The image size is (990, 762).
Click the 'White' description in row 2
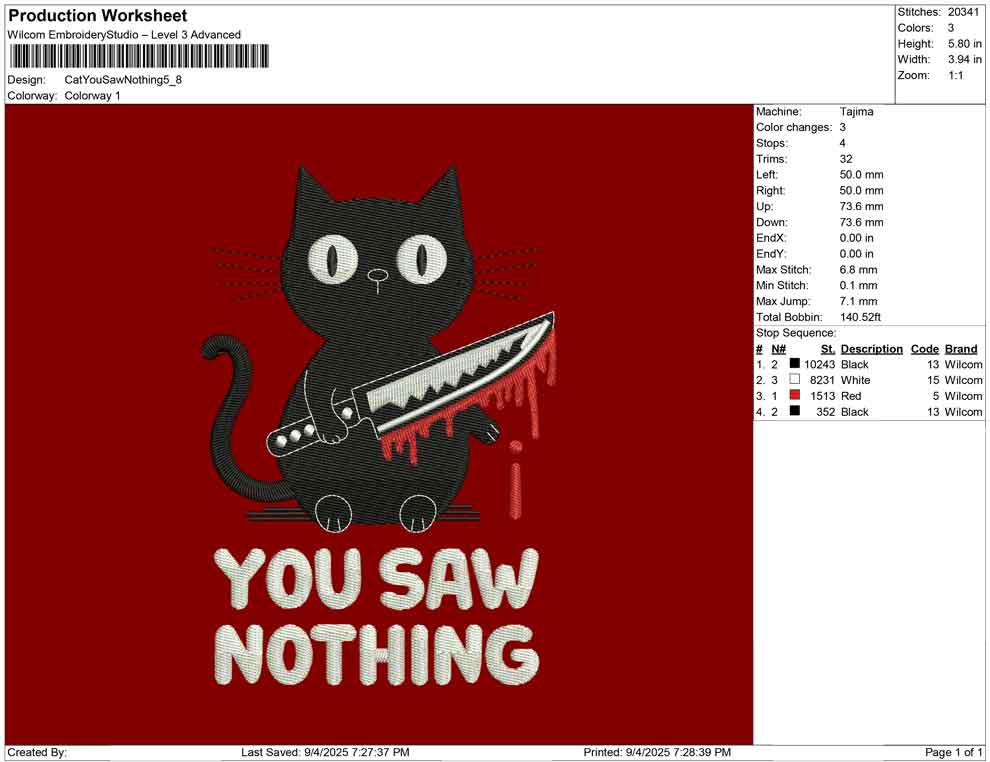pos(856,380)
